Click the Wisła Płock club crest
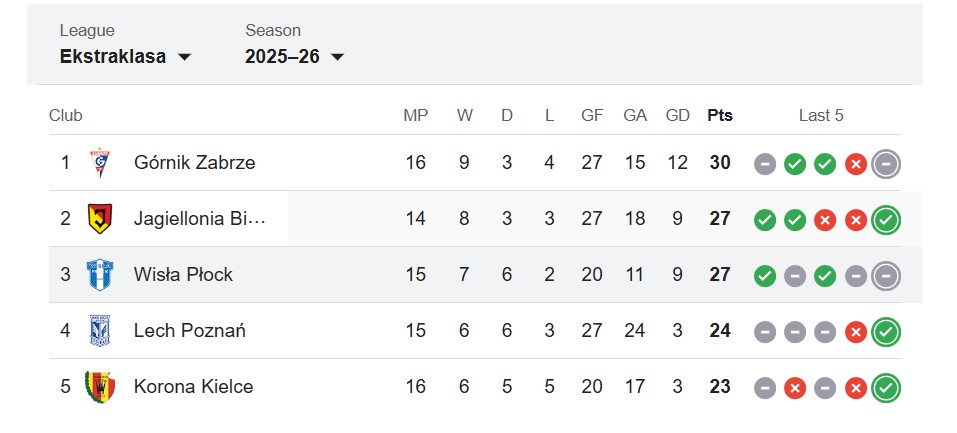 click(x=100, y=274)
